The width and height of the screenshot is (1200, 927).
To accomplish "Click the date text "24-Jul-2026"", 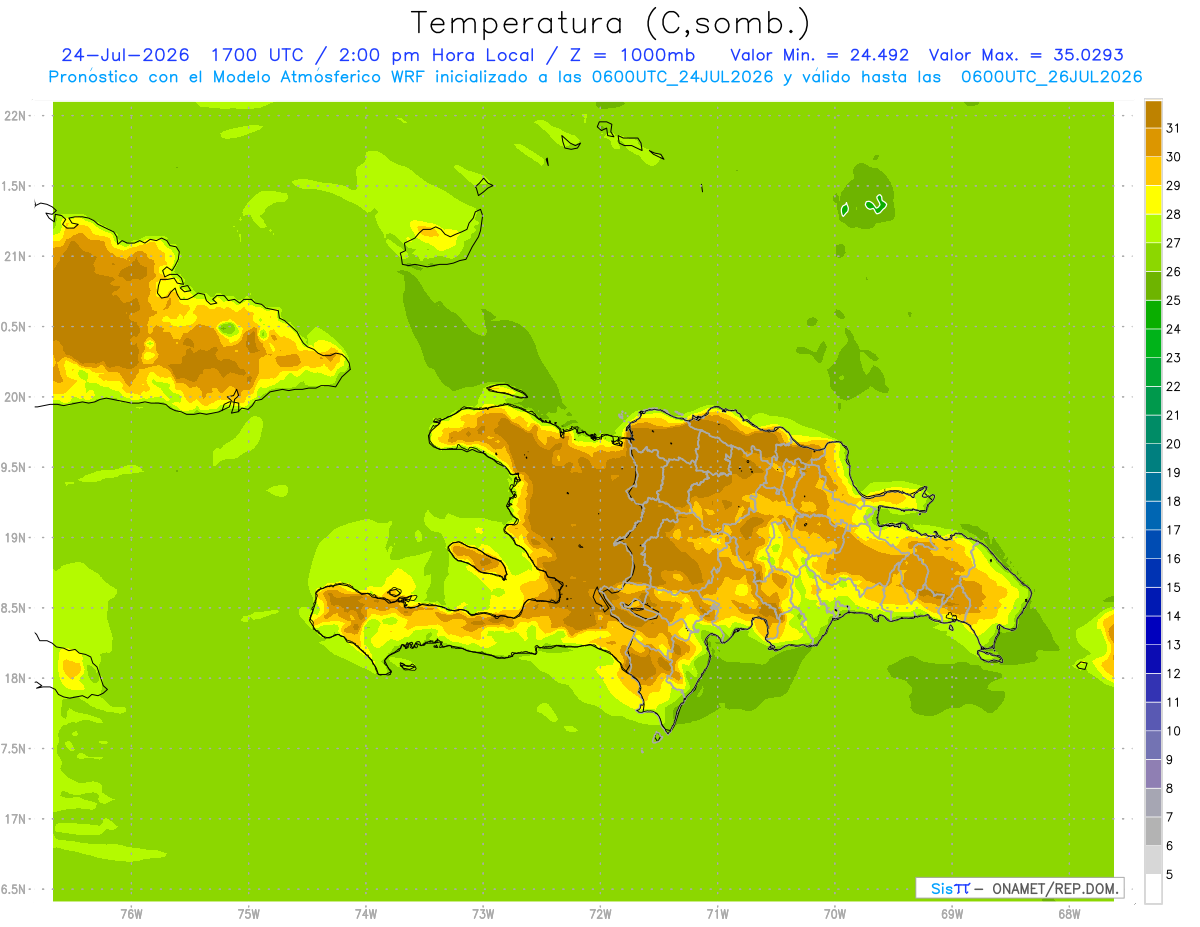I will point(126,55).
